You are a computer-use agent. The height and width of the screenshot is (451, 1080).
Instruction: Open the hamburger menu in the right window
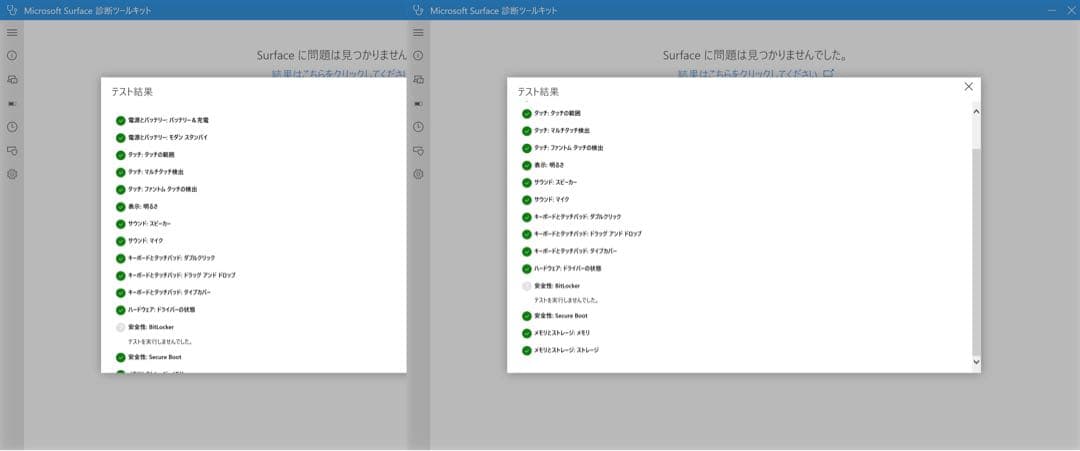pos(418,32)
